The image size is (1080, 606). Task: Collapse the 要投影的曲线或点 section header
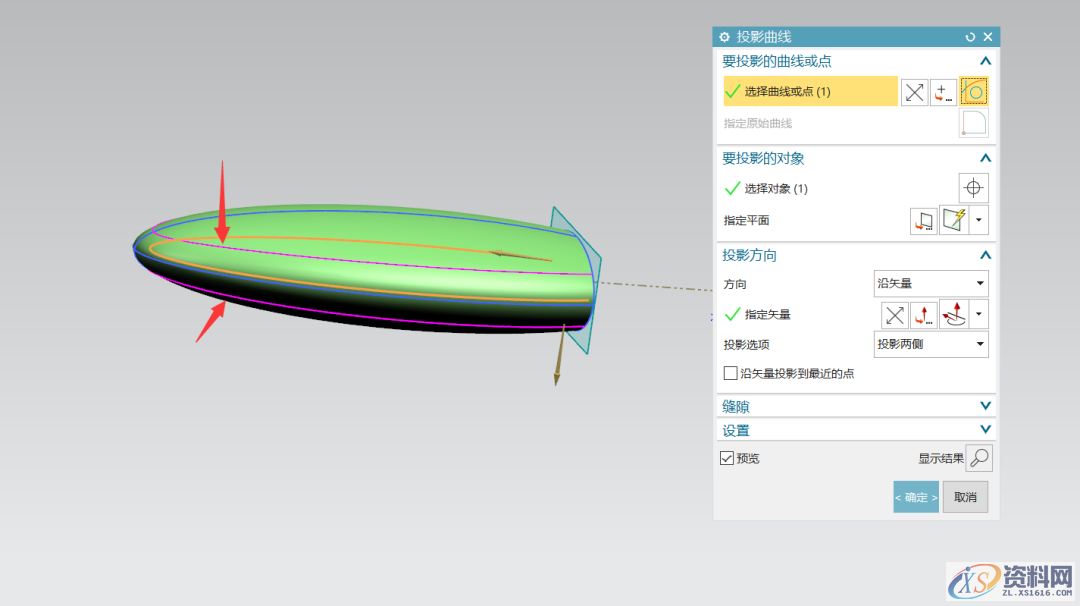pos(985,61)
